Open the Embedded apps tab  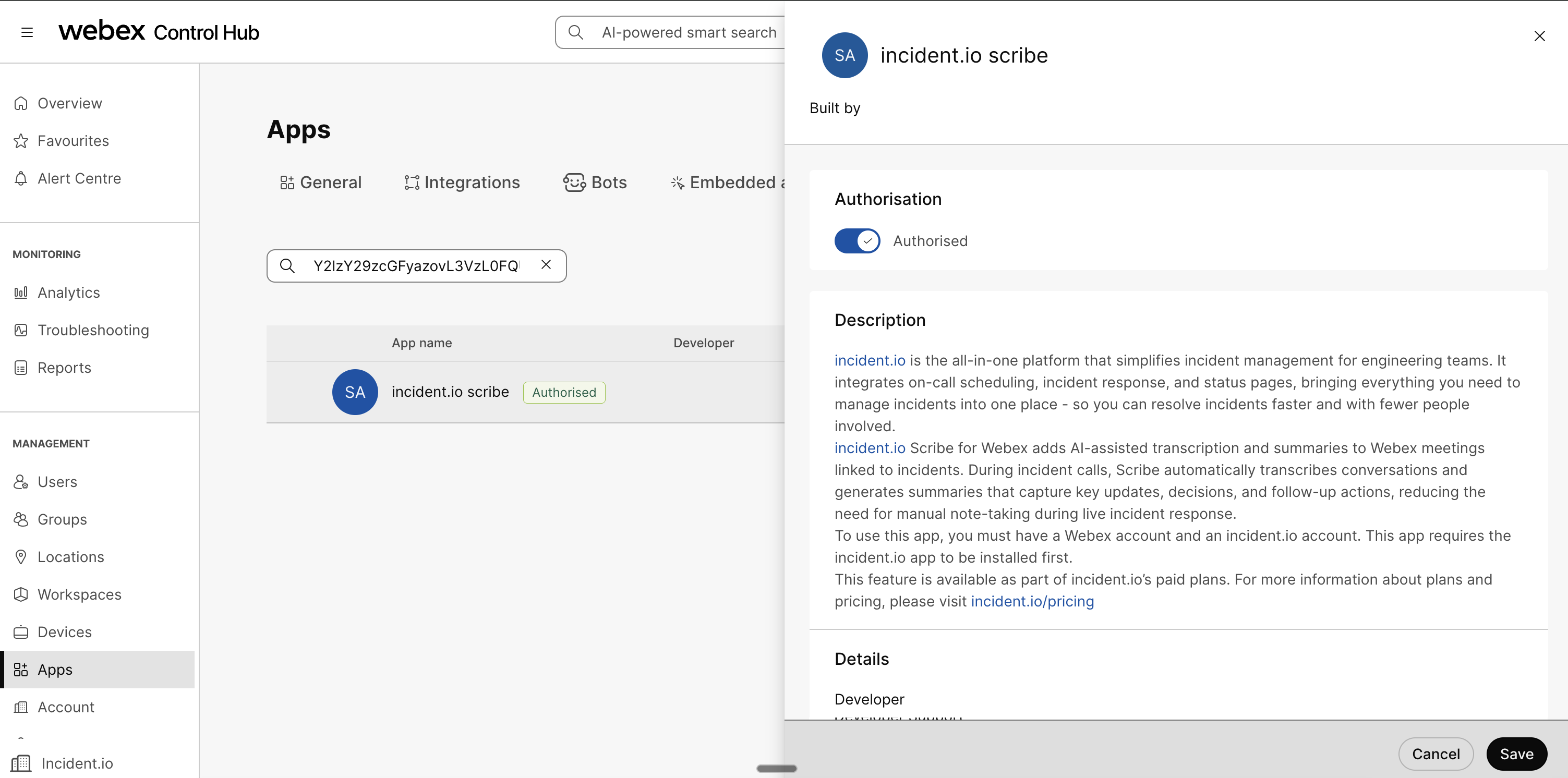727,183
